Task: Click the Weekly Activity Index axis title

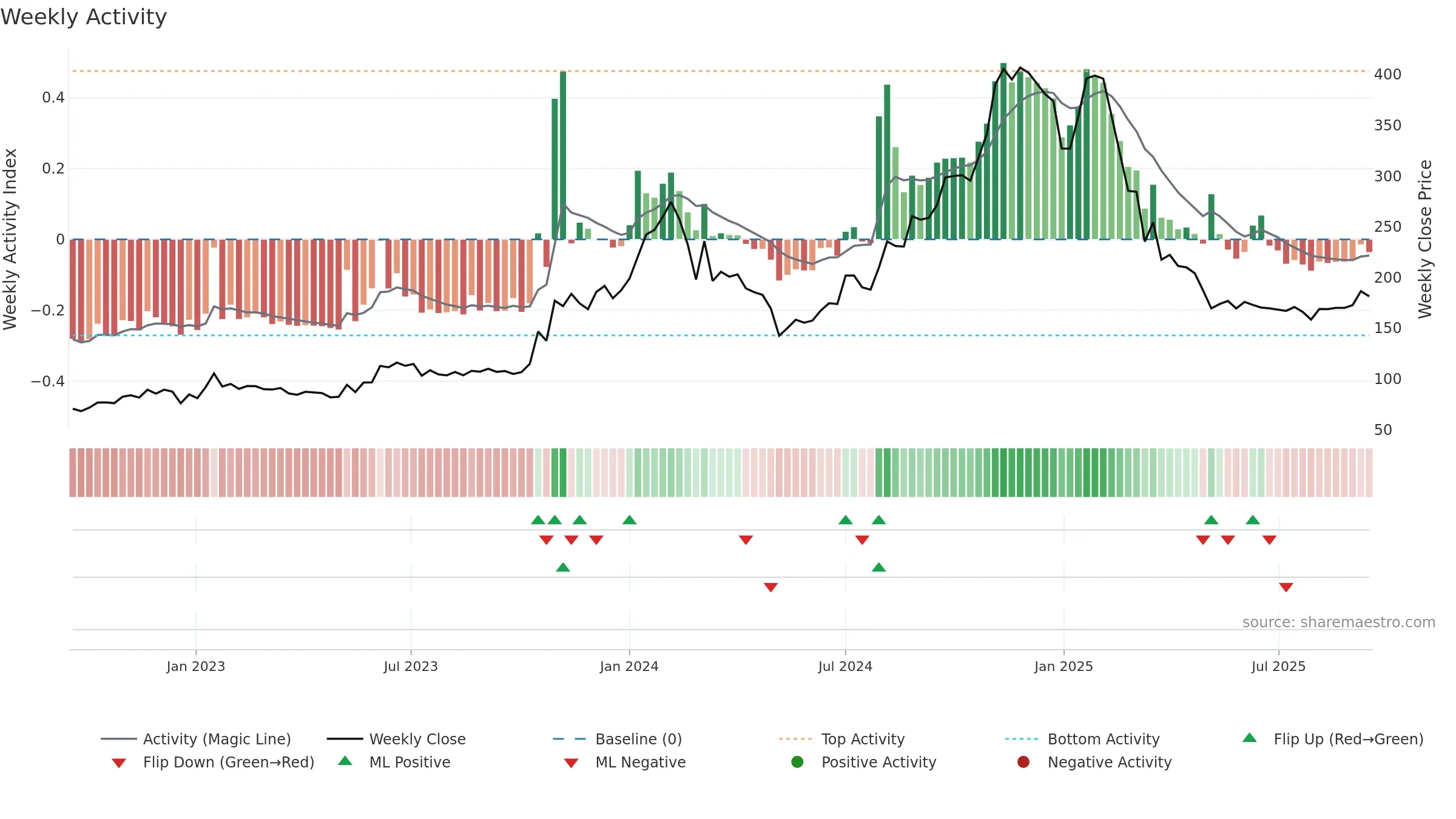Action: coord(10,239)
